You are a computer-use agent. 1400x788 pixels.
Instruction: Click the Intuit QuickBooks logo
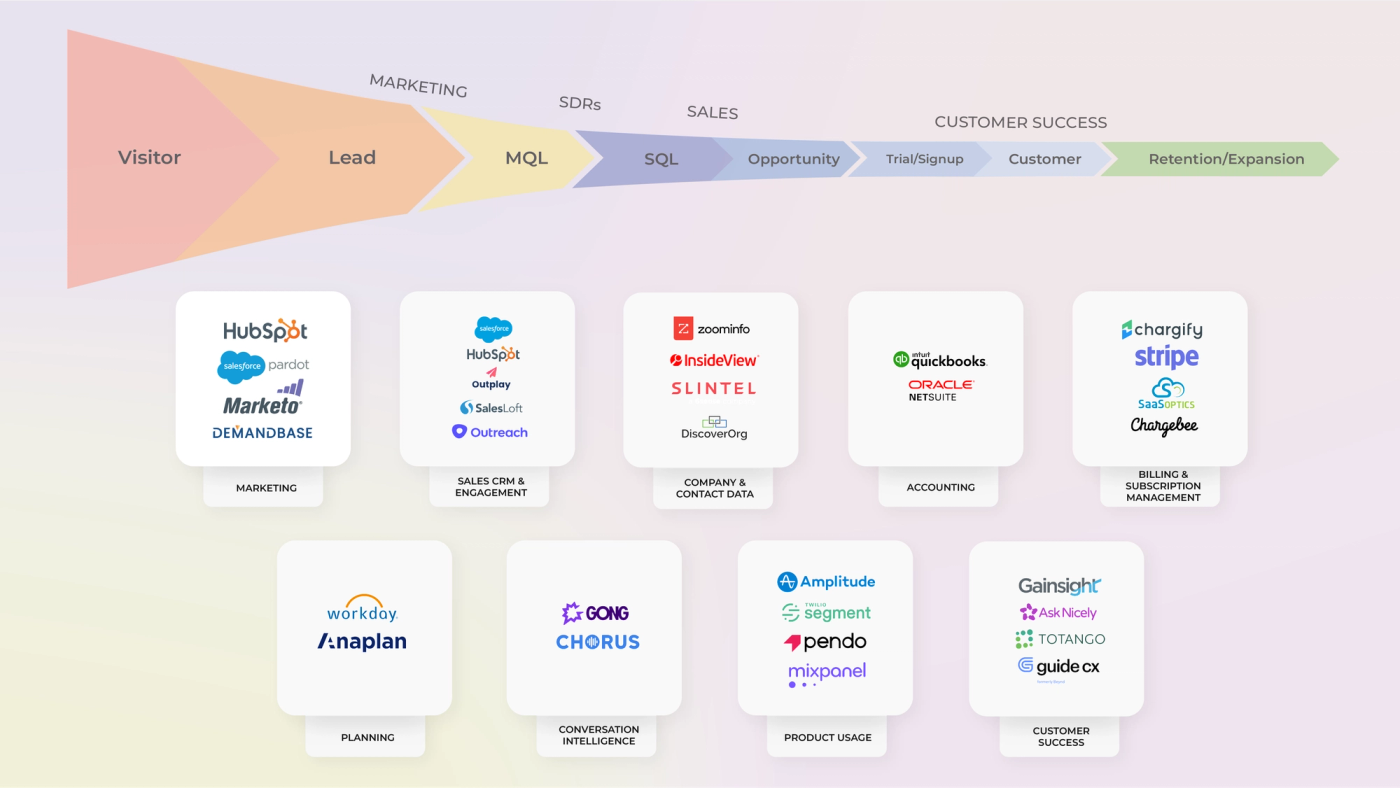coord(940,360)
